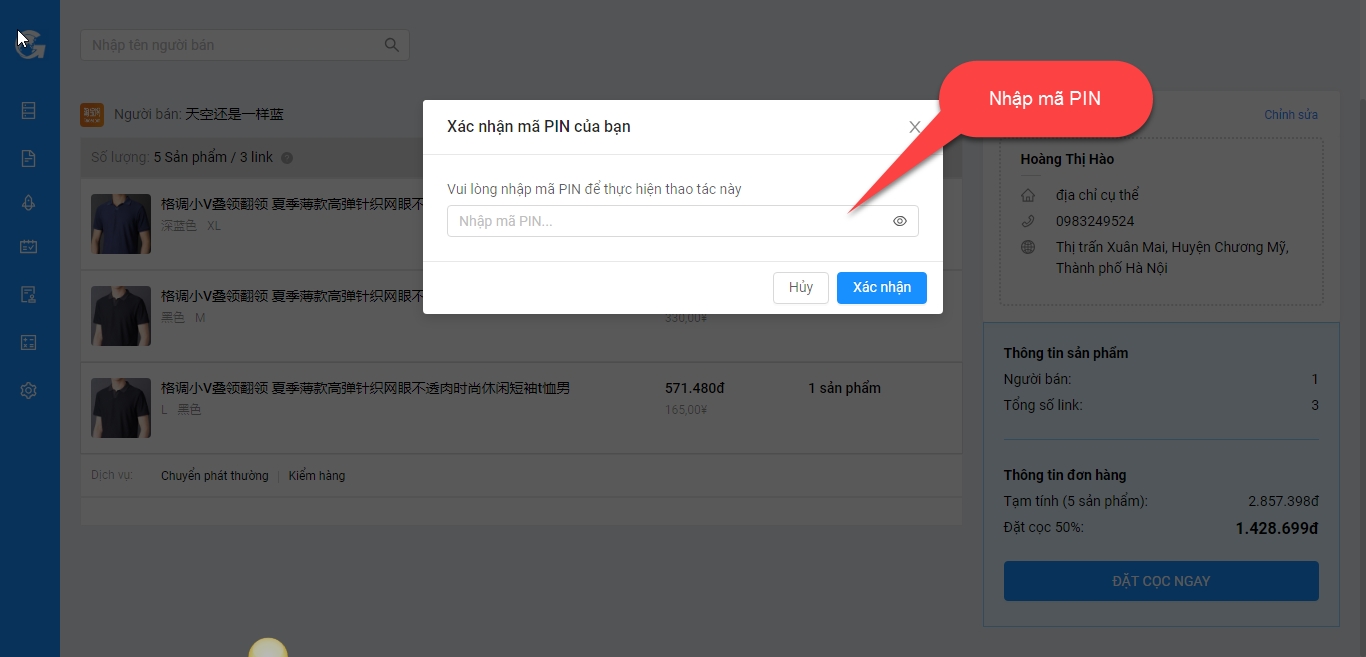
Task: Close the PIN confirmation dialog
Action: click(914, 127)
